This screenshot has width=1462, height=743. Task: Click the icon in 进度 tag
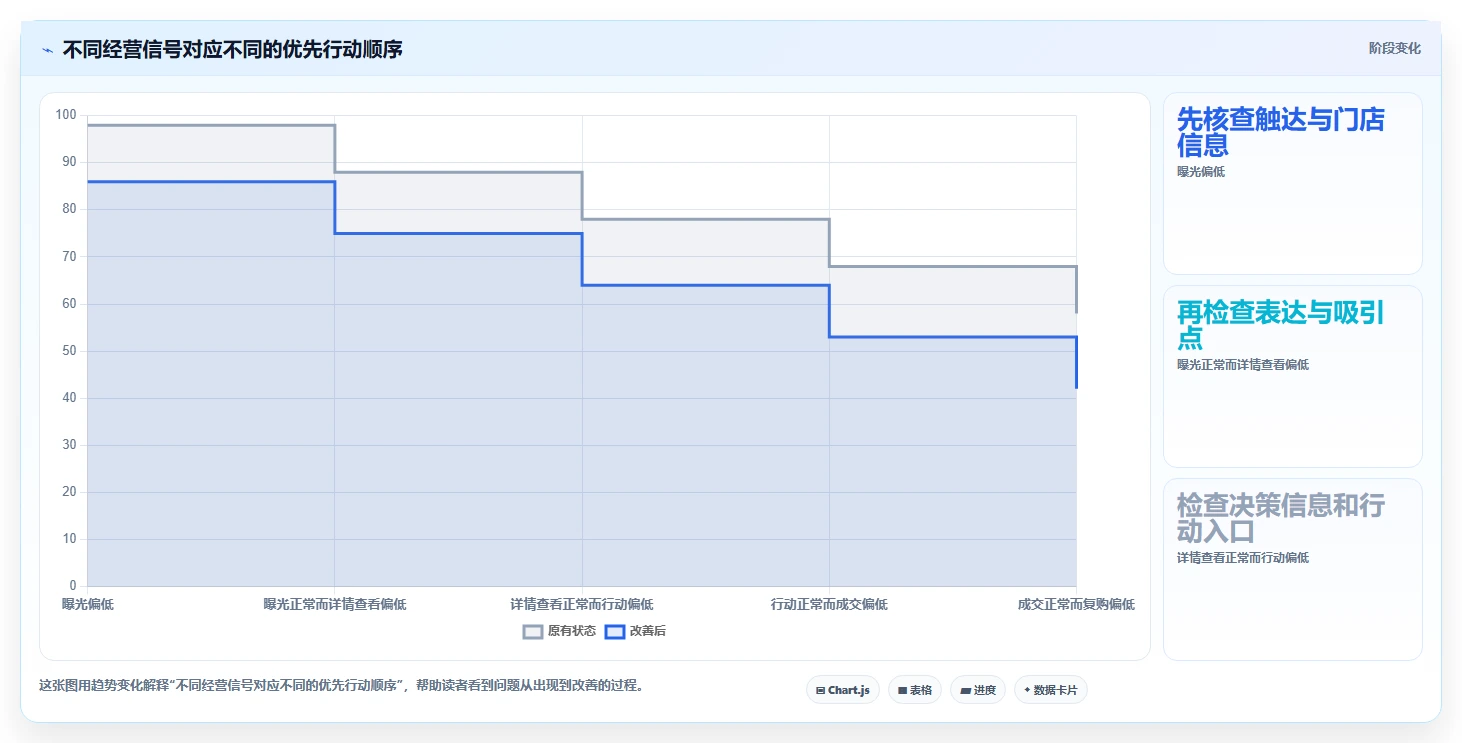pyautogui.click(x=966, y=690)
